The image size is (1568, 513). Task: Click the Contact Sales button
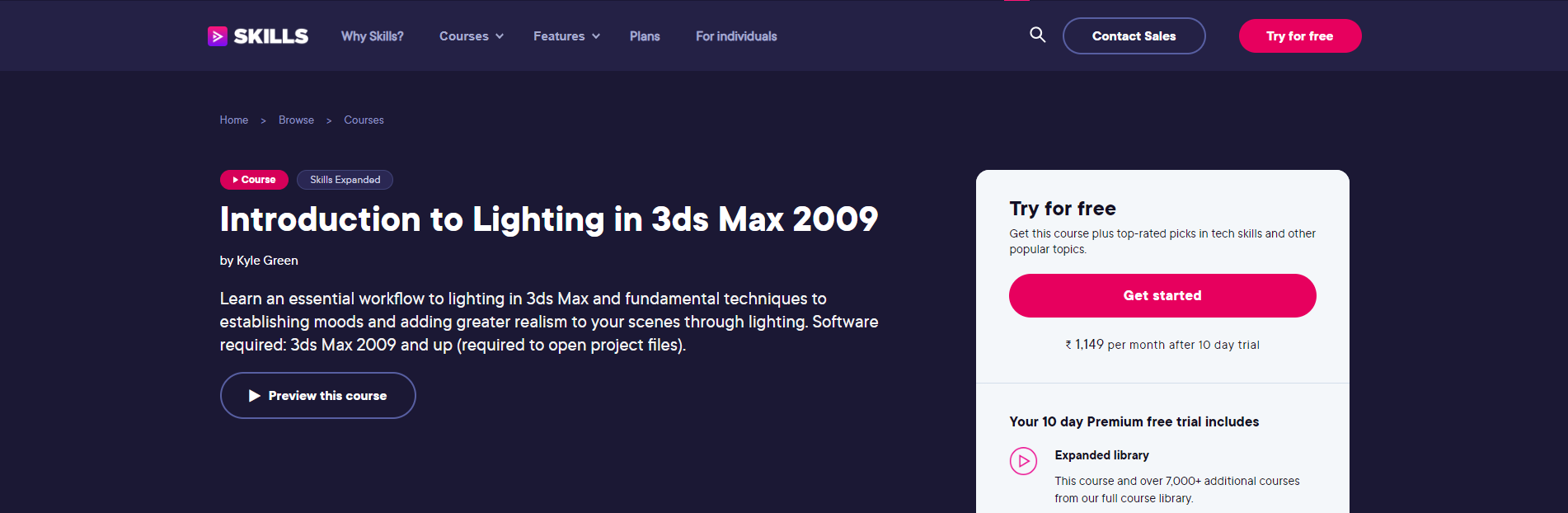(x=1134, y=35)
